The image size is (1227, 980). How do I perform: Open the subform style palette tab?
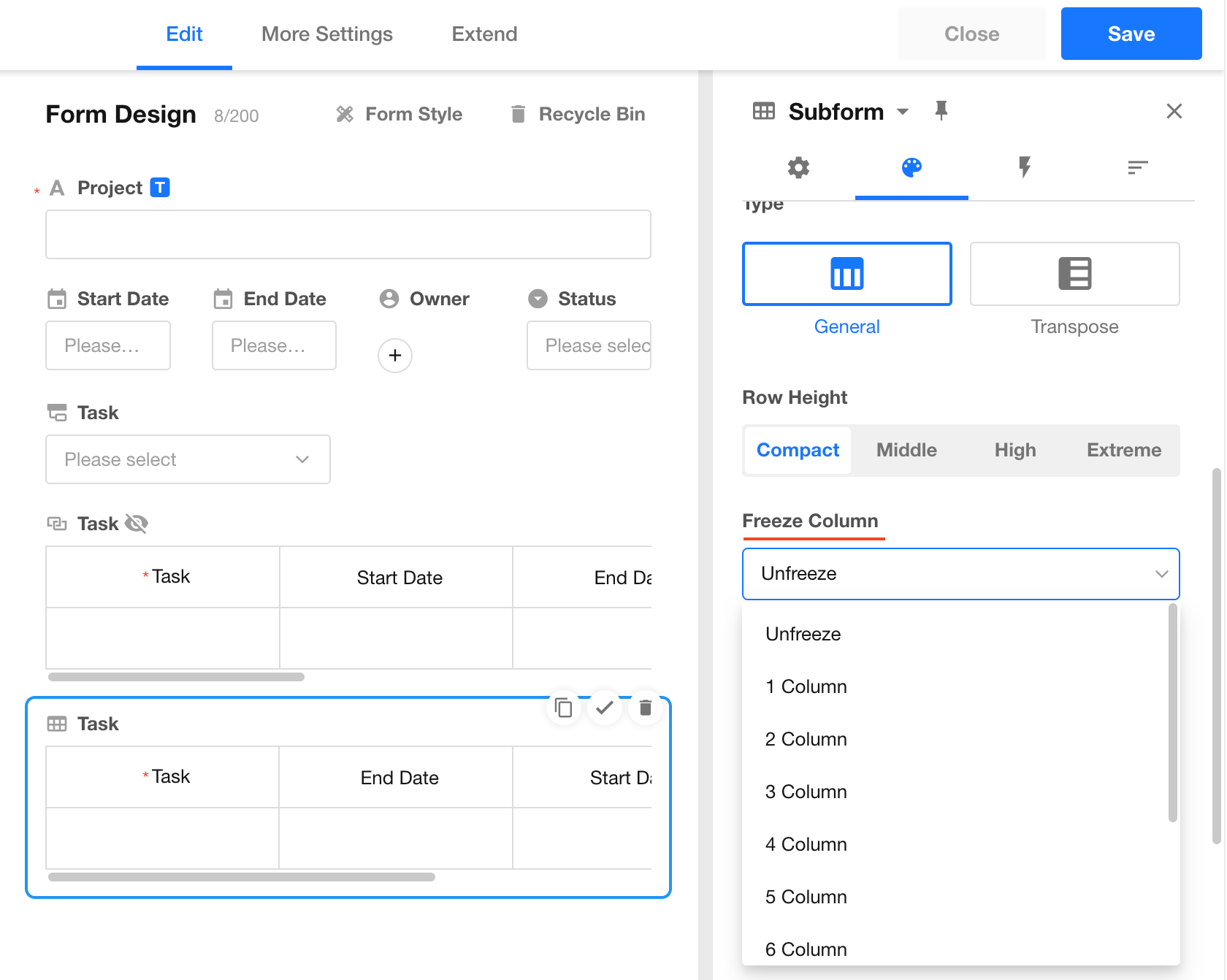pos(911,168)
